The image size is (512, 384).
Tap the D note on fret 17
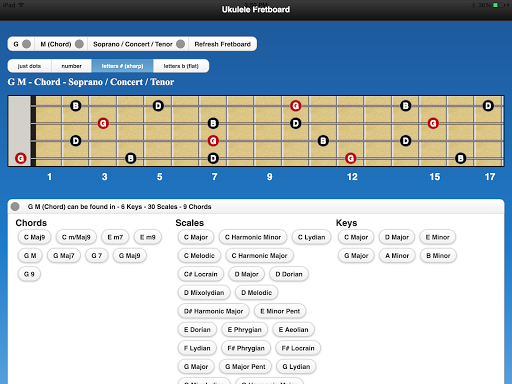click(x=488, y=106)
